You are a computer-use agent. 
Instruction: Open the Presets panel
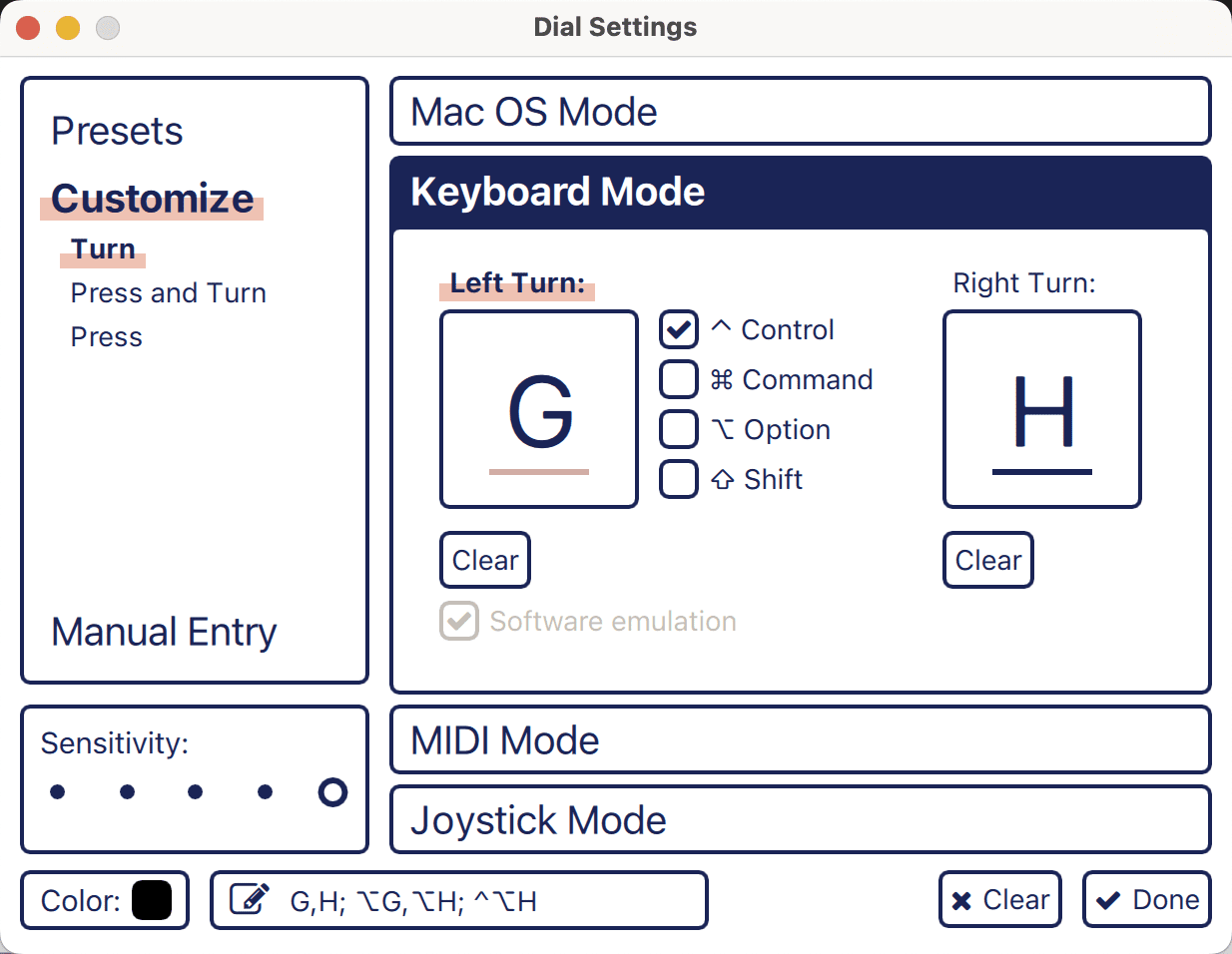click(x=117, y=131)
